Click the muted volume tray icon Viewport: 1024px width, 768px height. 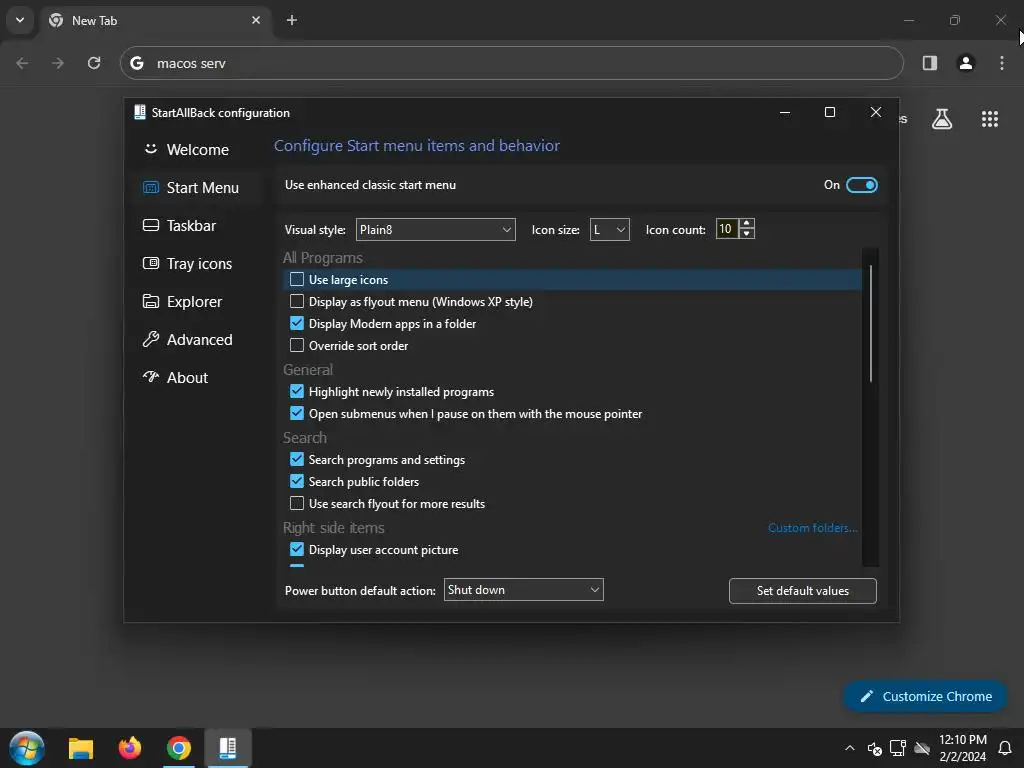874,748
